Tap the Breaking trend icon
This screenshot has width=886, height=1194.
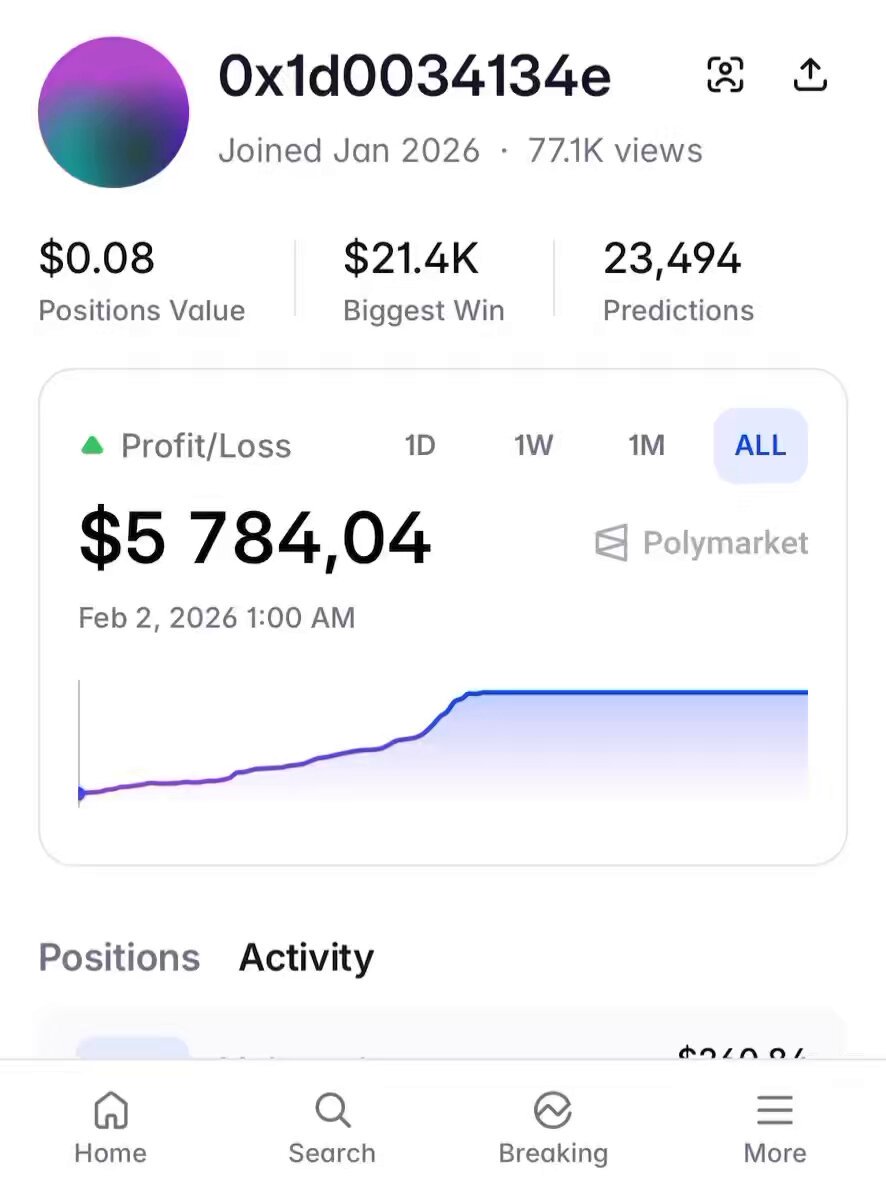pos(553,1110)
